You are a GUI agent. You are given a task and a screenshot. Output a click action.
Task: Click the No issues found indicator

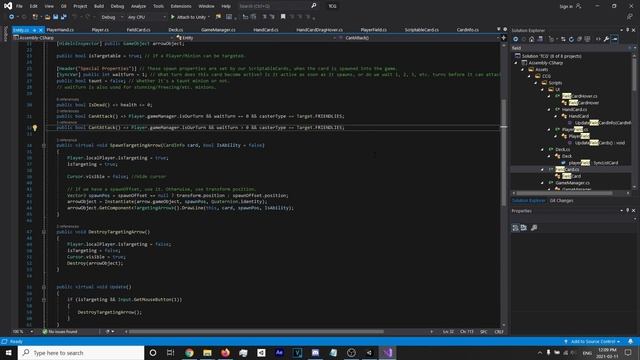click(x=60, y=331)
